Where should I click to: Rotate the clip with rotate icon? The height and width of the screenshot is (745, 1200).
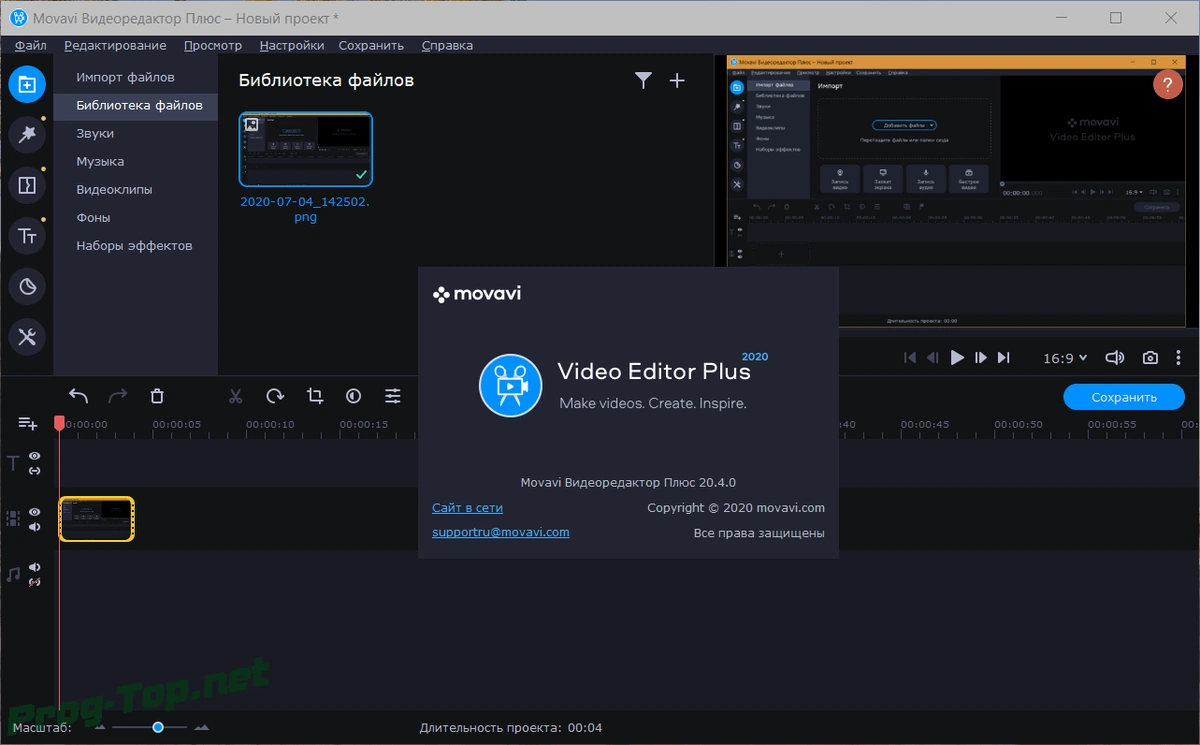[x=275, y=396]
